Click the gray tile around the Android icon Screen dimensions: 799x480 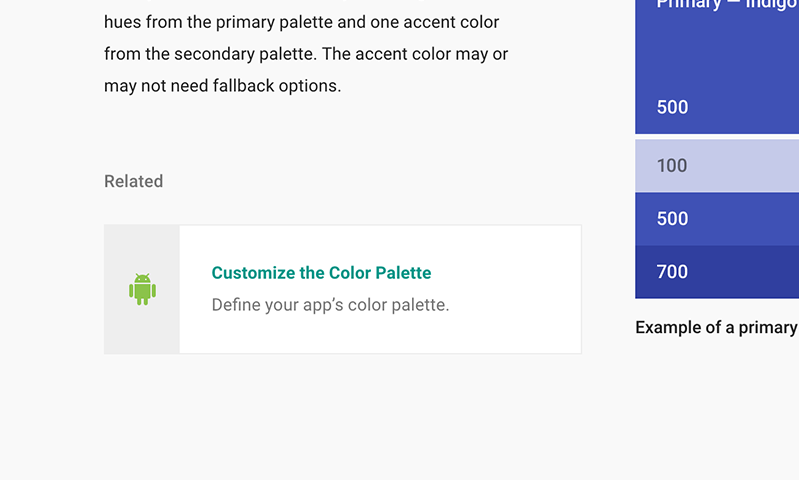click(x=142, y=248)
